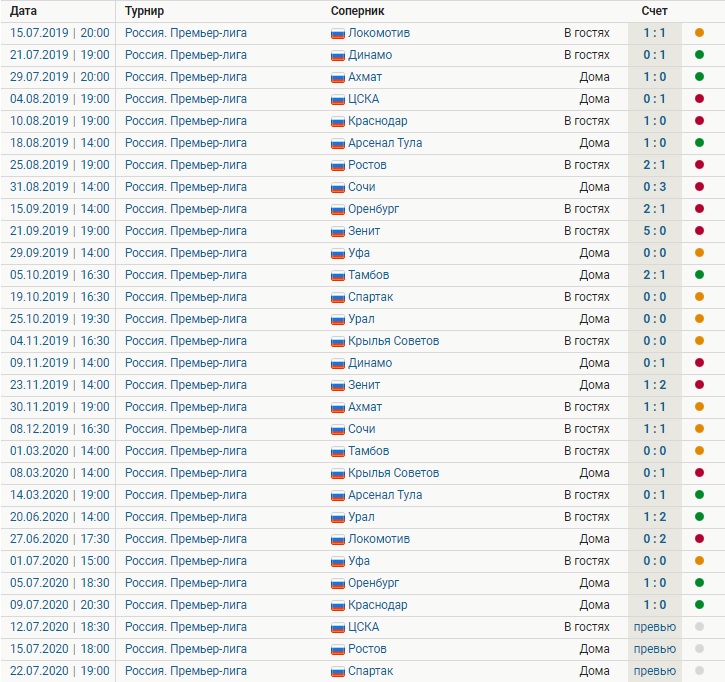Open the Оренбург team link for 05.07.2020

point(374,583)
